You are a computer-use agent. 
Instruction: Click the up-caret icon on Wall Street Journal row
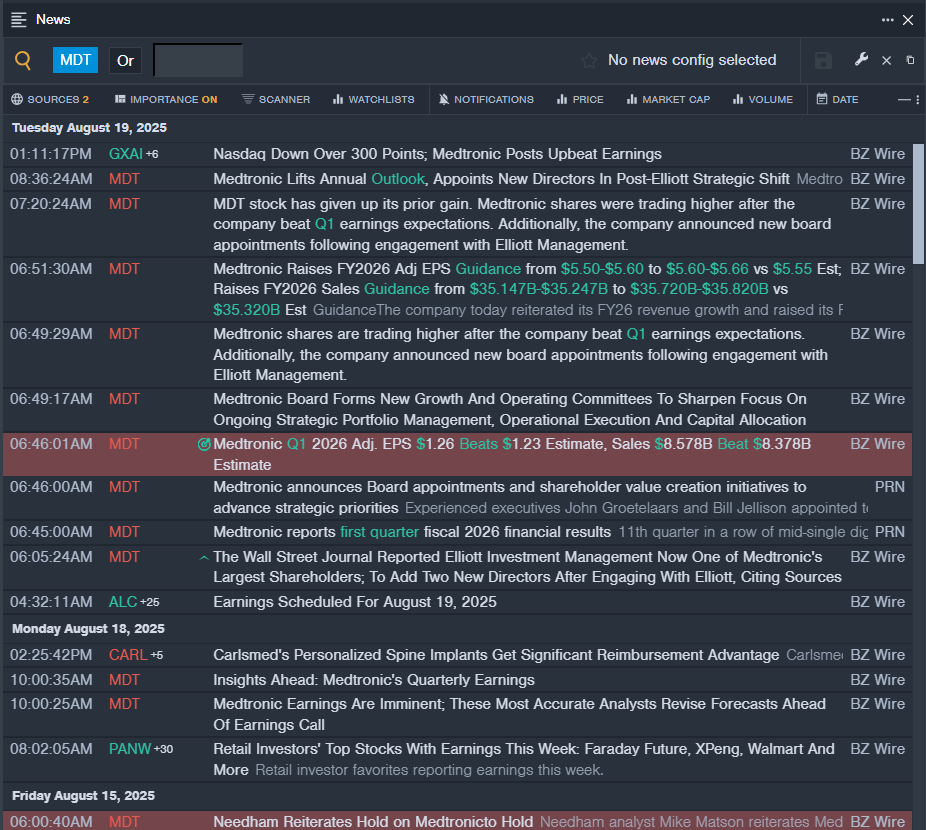click(x=204, y=558)
